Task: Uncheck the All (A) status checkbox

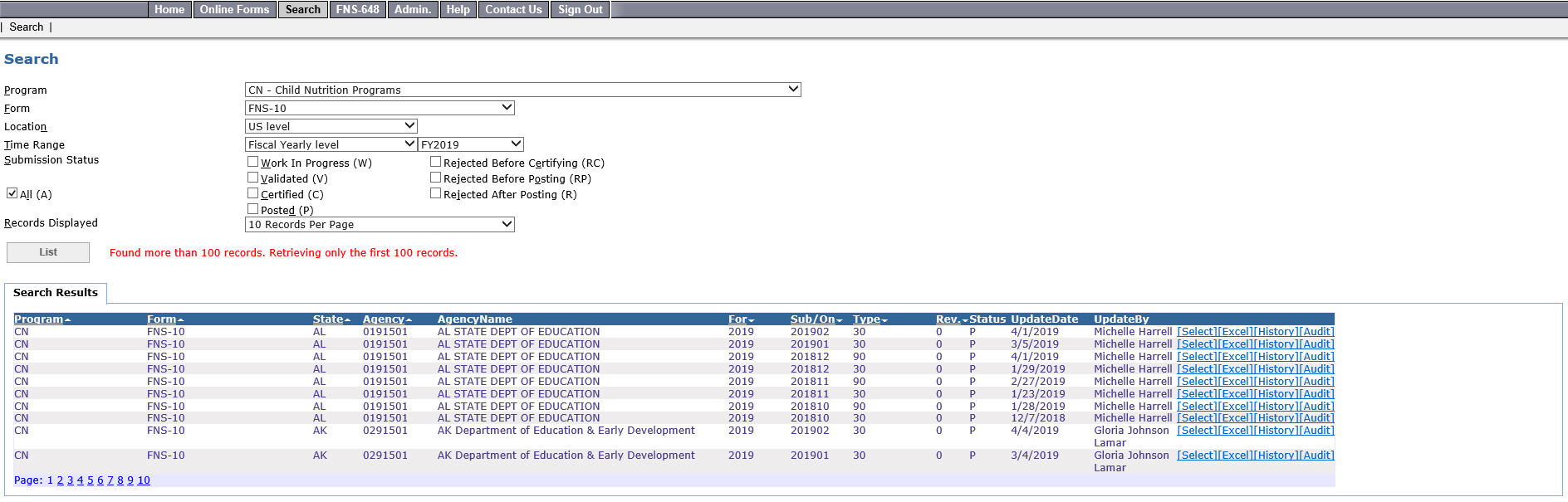Action: [x=12, y=193]
